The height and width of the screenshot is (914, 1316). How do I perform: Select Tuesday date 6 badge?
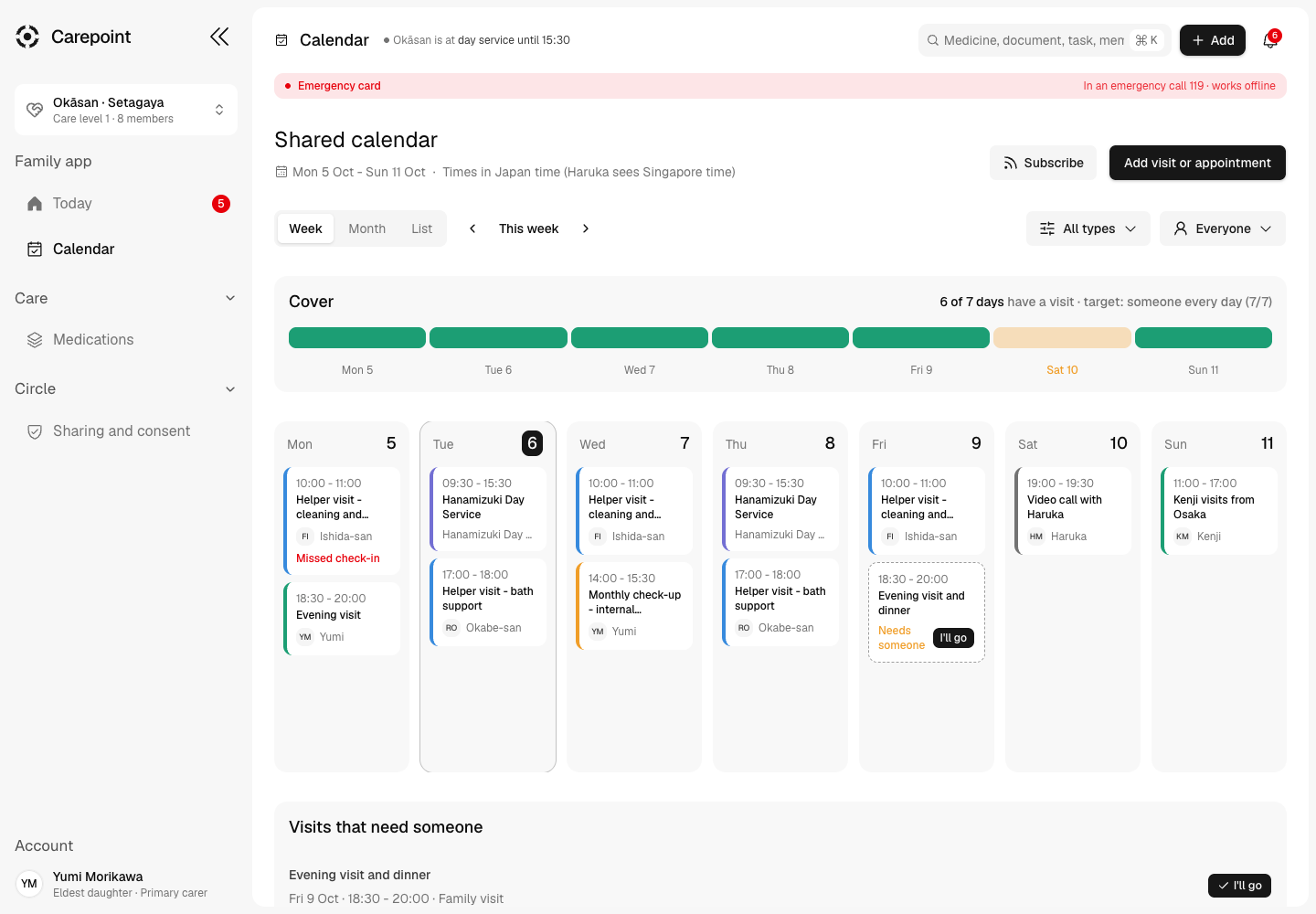click(532, 443)
